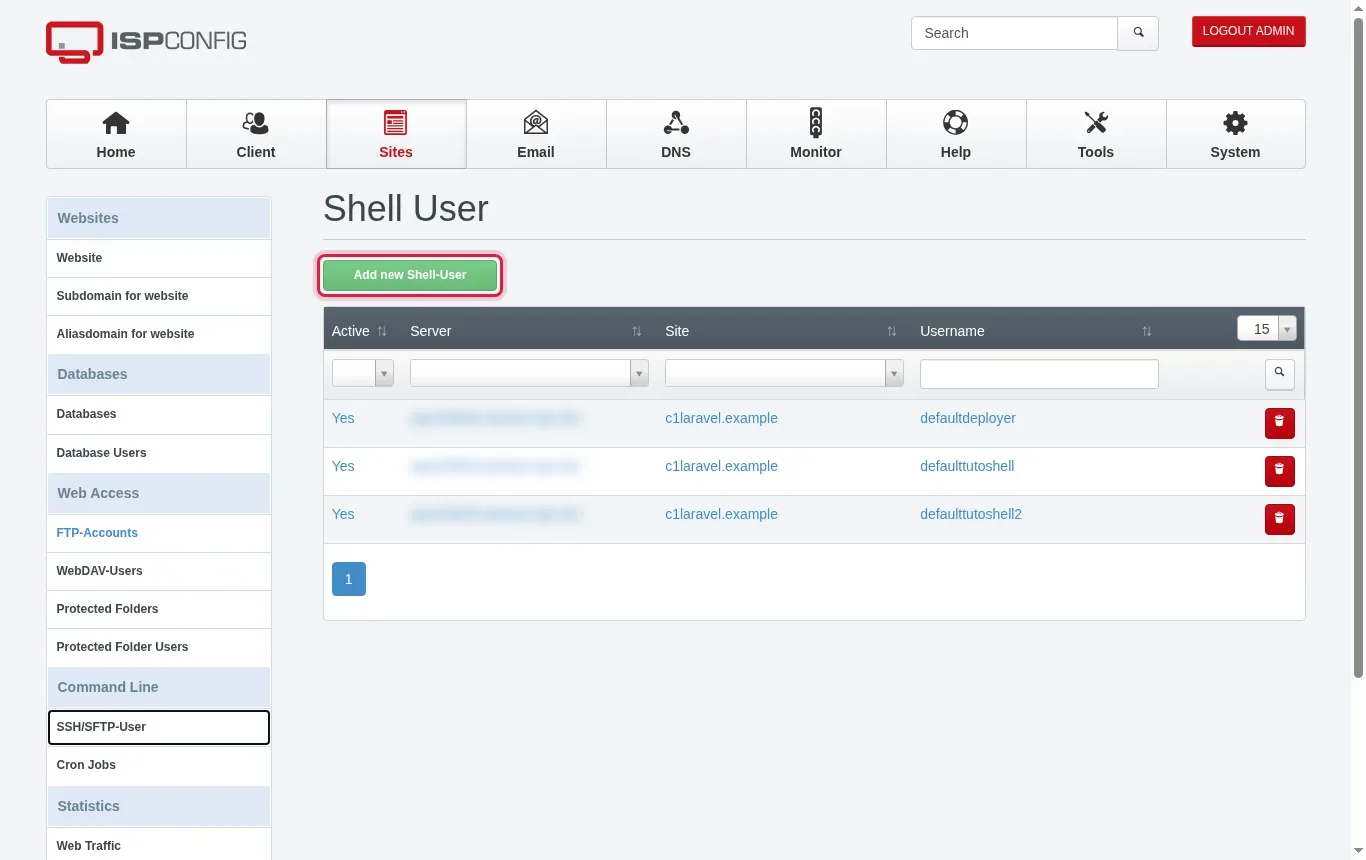Open Protected Folder Users sidebar item

(x=159, y=647)
